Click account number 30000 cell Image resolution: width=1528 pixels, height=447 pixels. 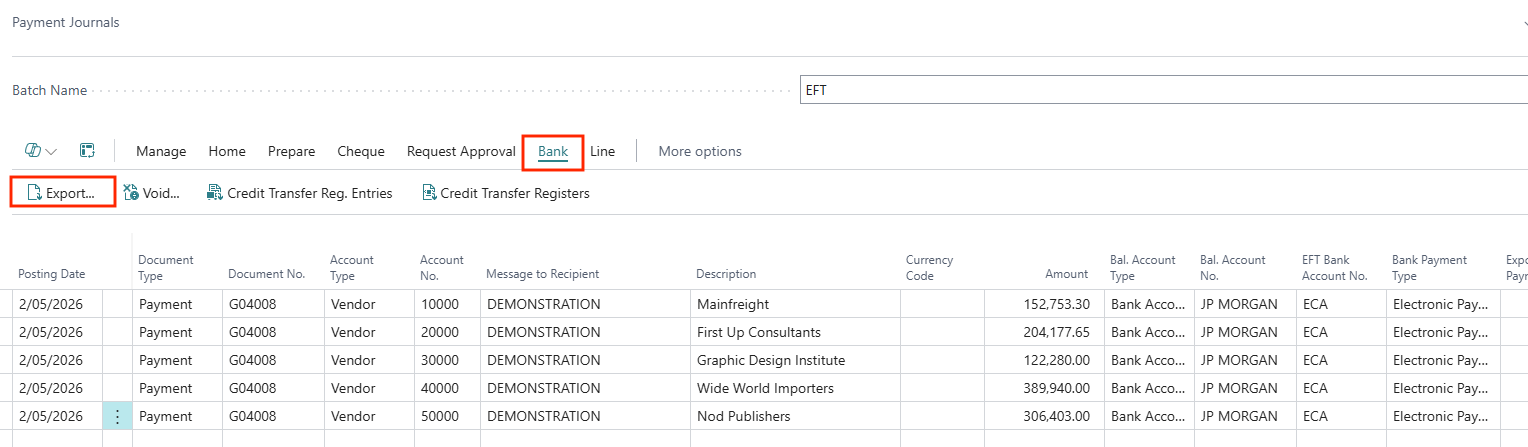tap(446, 360)
